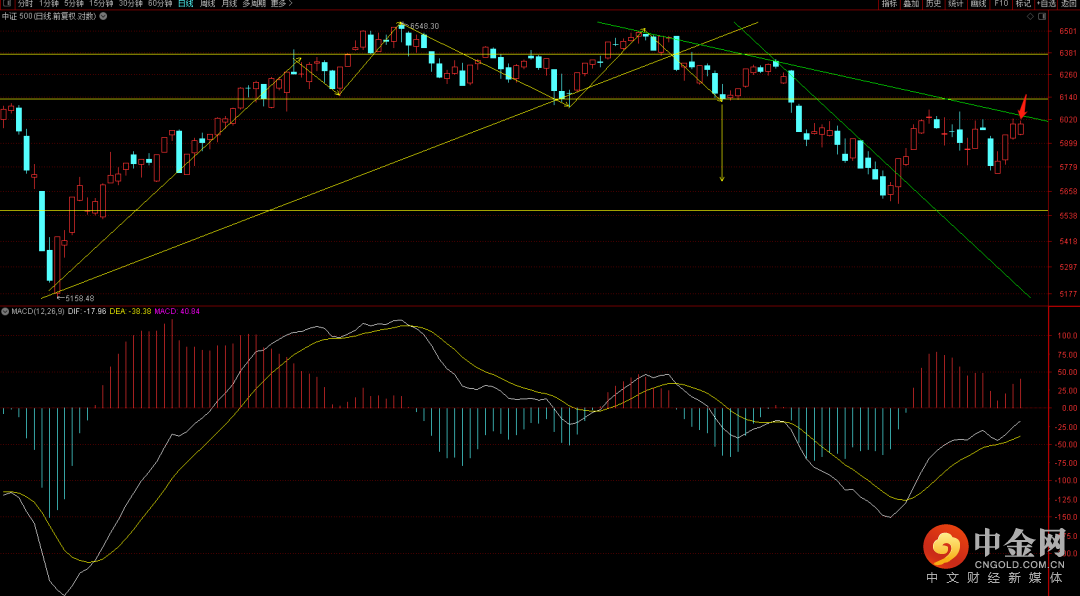Click the 统计 statistics button

point(956,3)
